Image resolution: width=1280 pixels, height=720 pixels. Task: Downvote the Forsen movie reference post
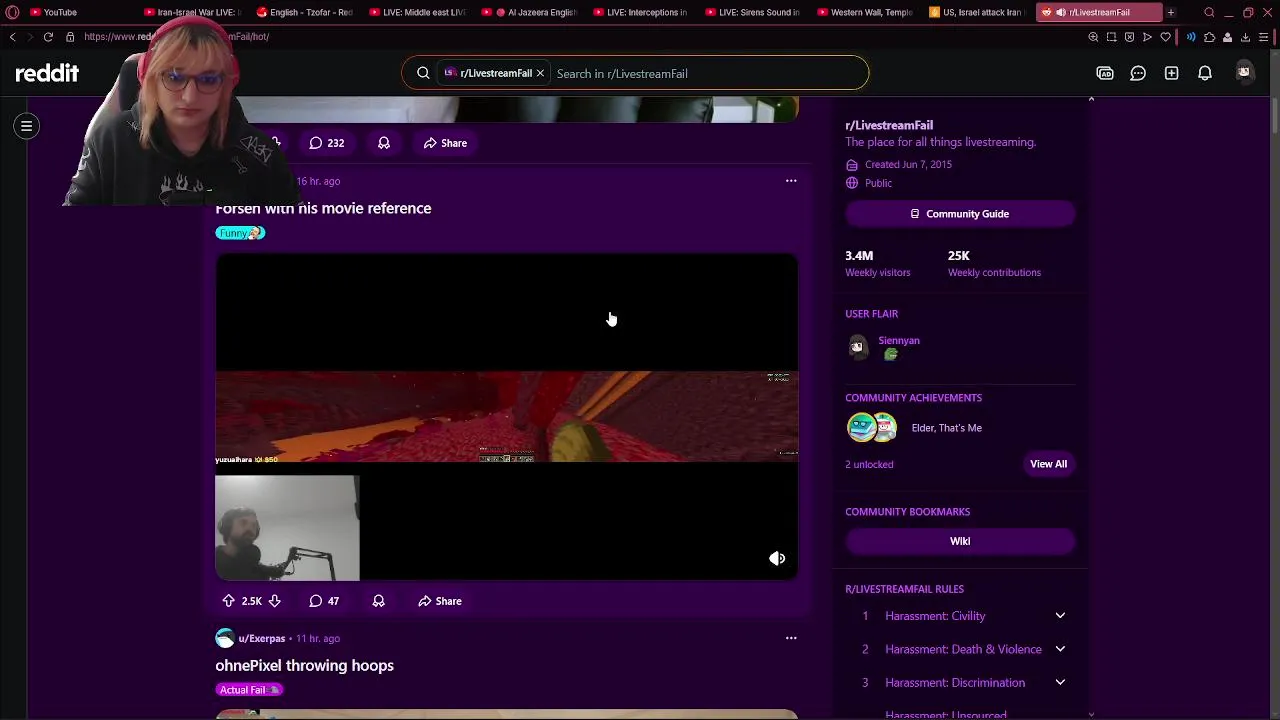point(274,601)
